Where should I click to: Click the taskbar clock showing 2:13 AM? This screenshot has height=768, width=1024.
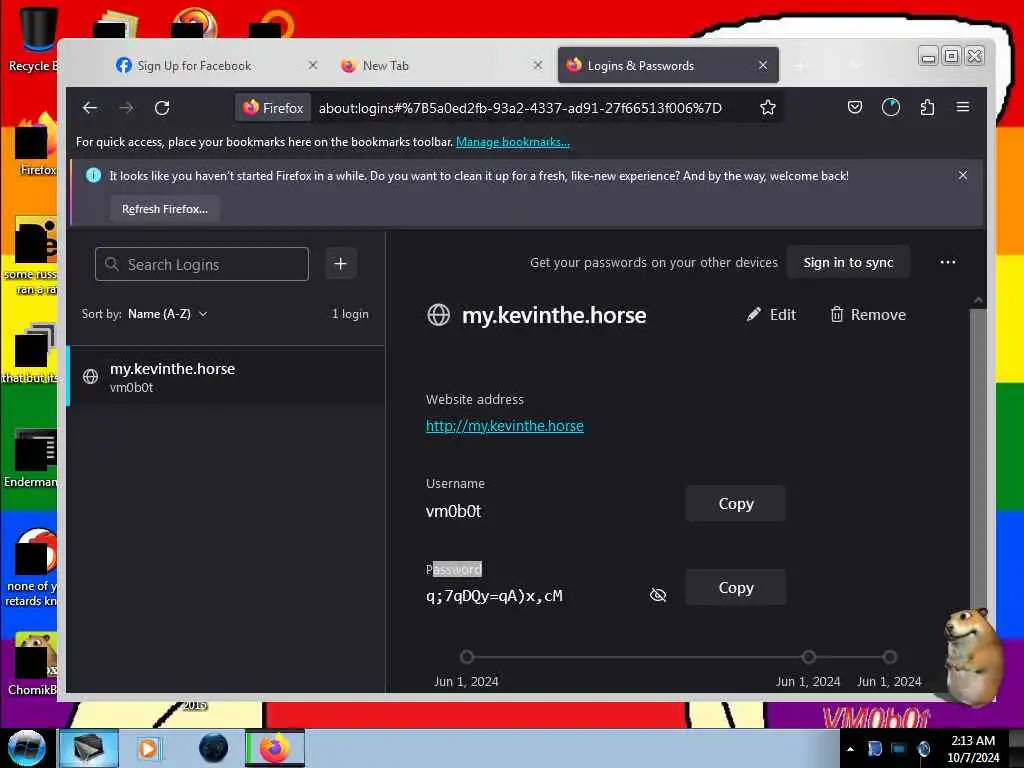(x=973, y=749)
